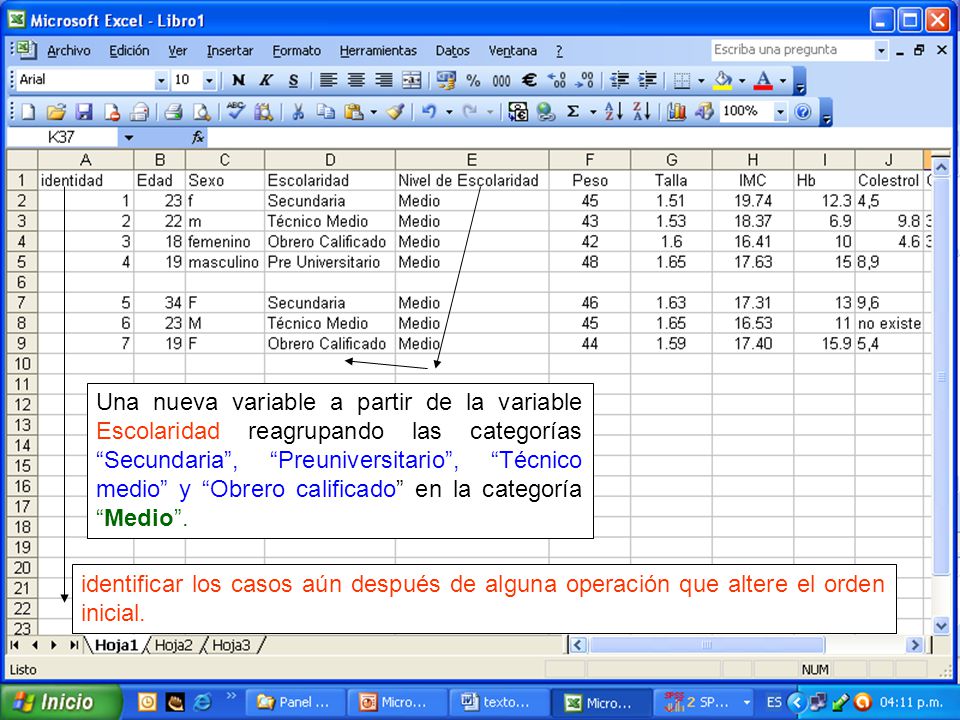Open the Formato menu
The height and width of the screenshot is (720, 960).
pyautogui.click(x=296, y=51)
